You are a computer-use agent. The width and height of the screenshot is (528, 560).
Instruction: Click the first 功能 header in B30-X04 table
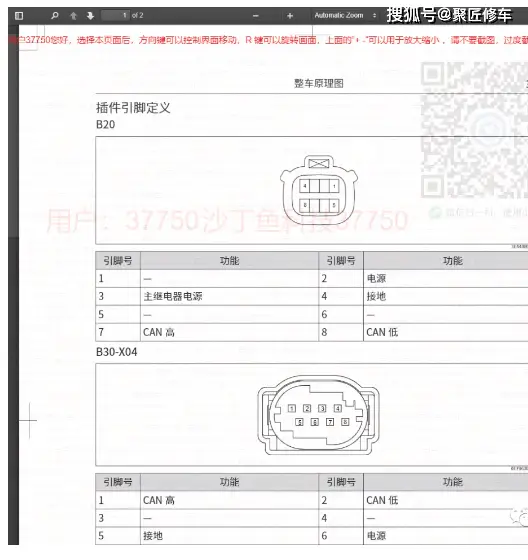pyautogui.click(x=229, y=482)
